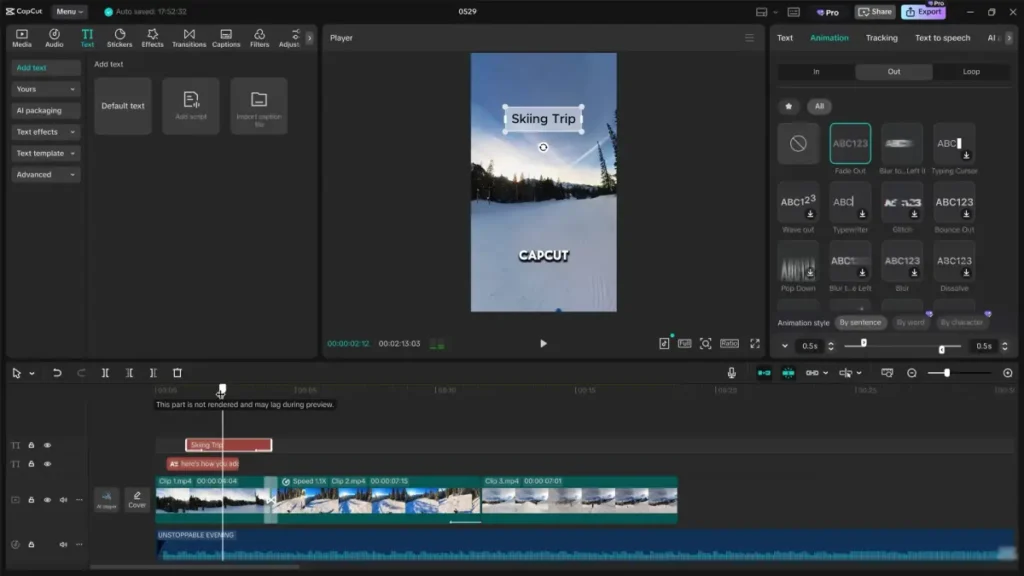Select AI packaging in sidebar
The height and width of the screenshot is (576, 1024).
tap(46, 110)
